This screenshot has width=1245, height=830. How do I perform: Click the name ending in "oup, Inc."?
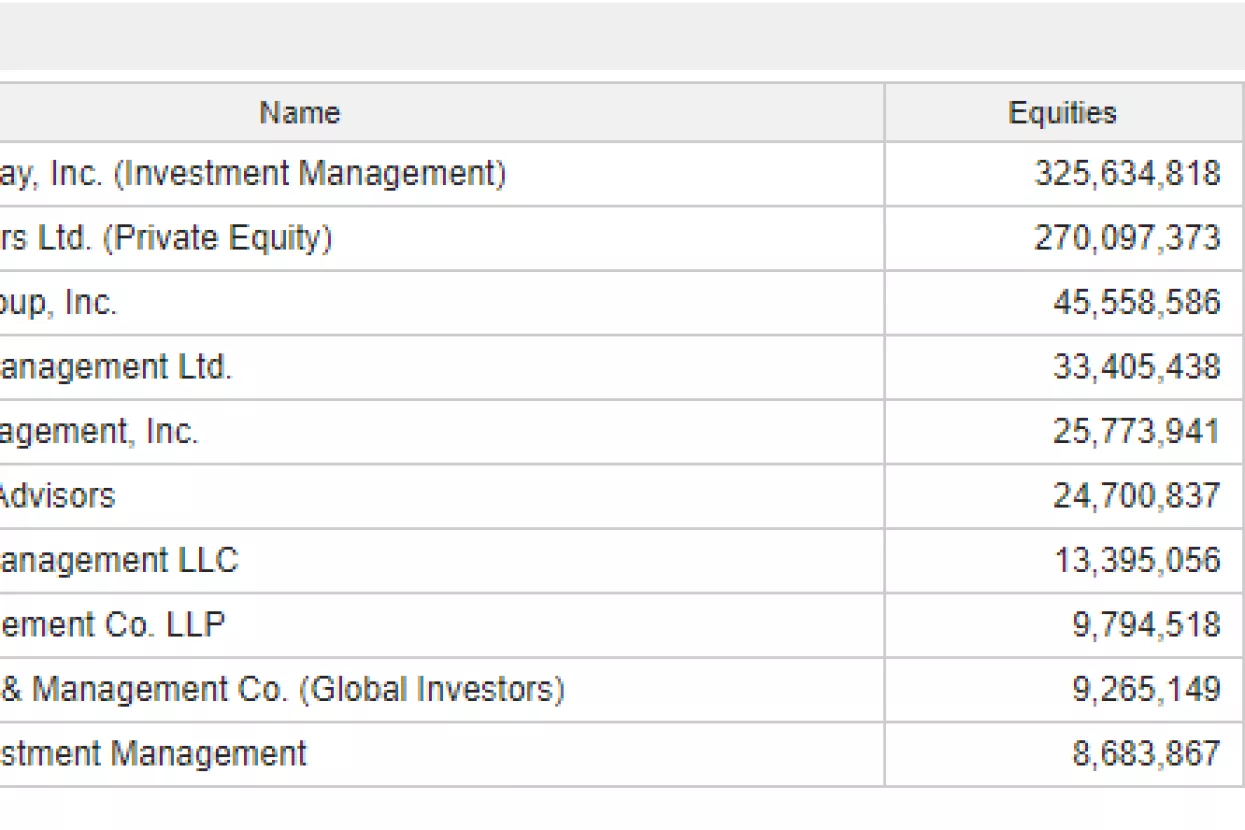click(x=58, y=302)
